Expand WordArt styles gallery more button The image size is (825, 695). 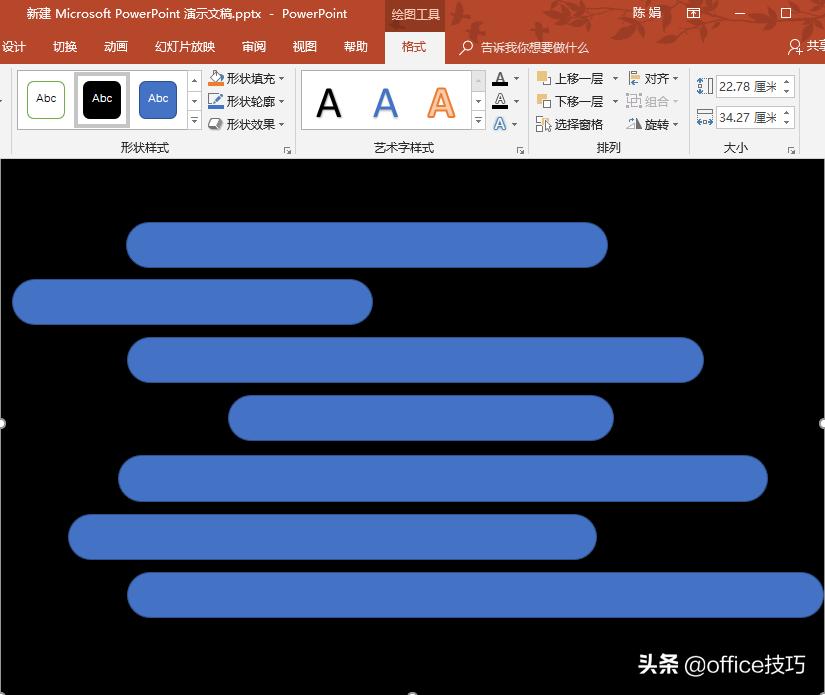click(478, 120)
